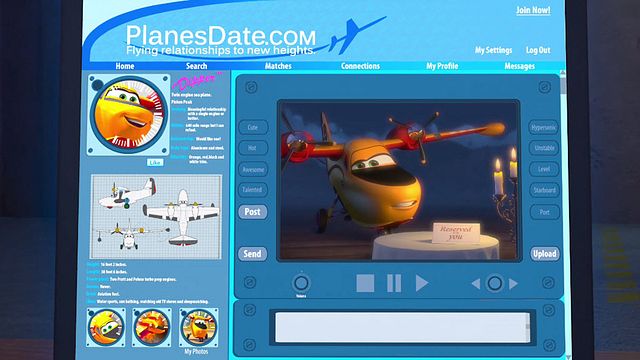Viewport: 640px width, 360px height.
Task: Click the volume knob below the video
Action: pyautogui.click(x=301, y=283)
